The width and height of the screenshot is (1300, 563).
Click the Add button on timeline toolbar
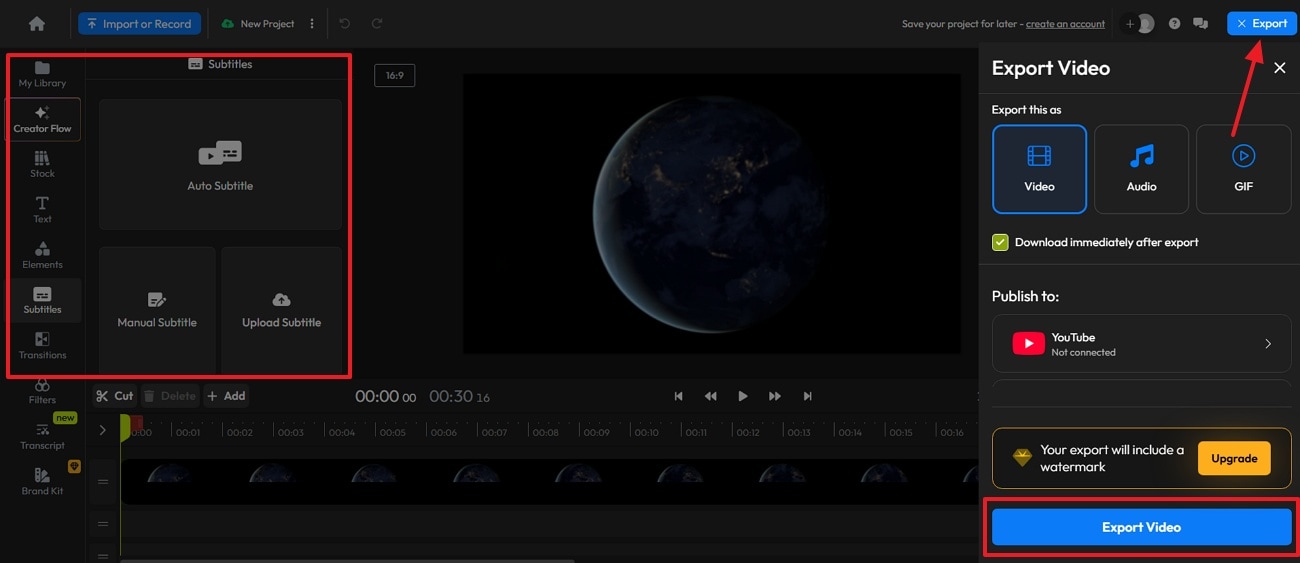pos(226,396)
